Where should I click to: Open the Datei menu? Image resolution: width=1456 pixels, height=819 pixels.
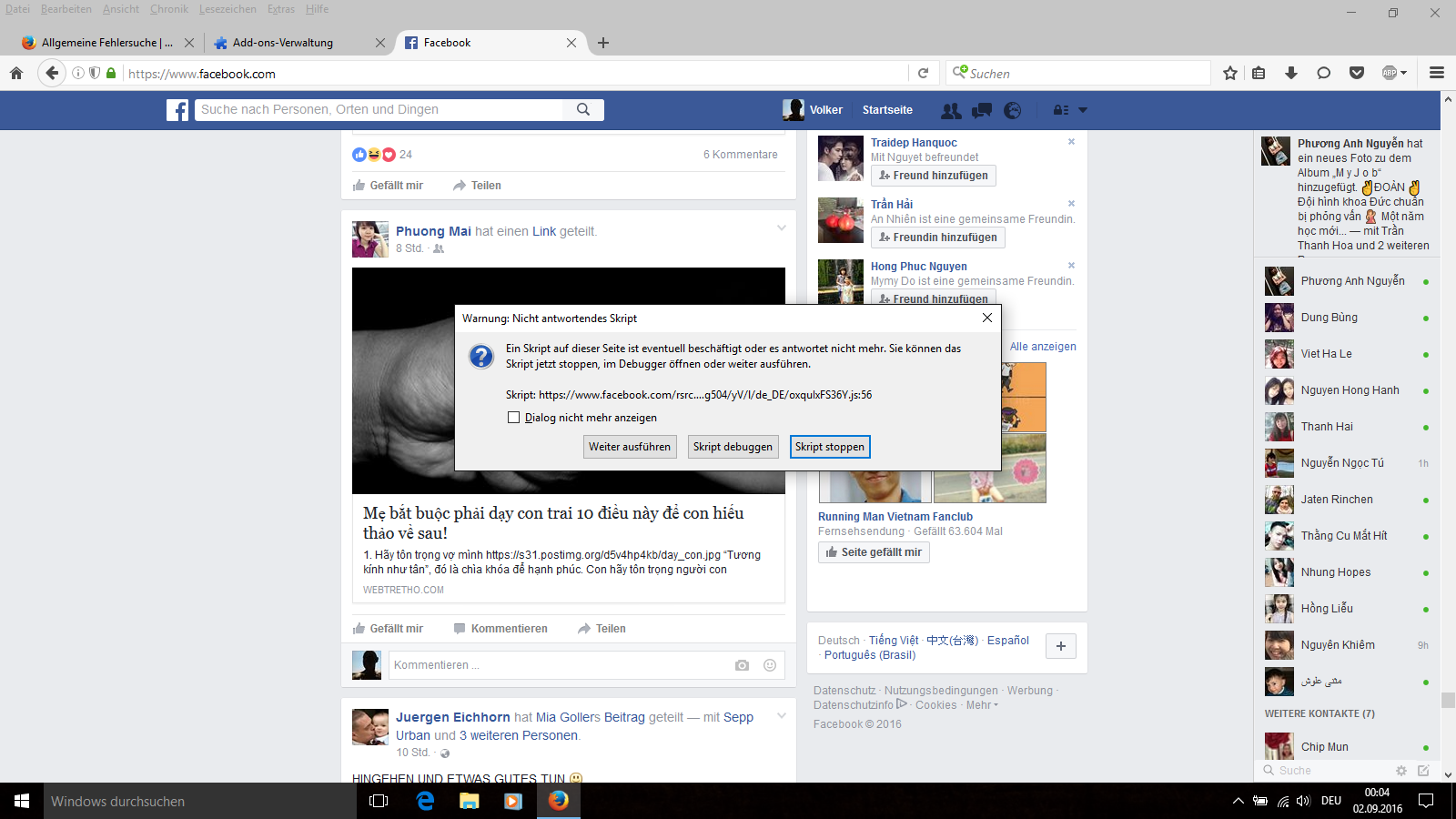(17, 9)
